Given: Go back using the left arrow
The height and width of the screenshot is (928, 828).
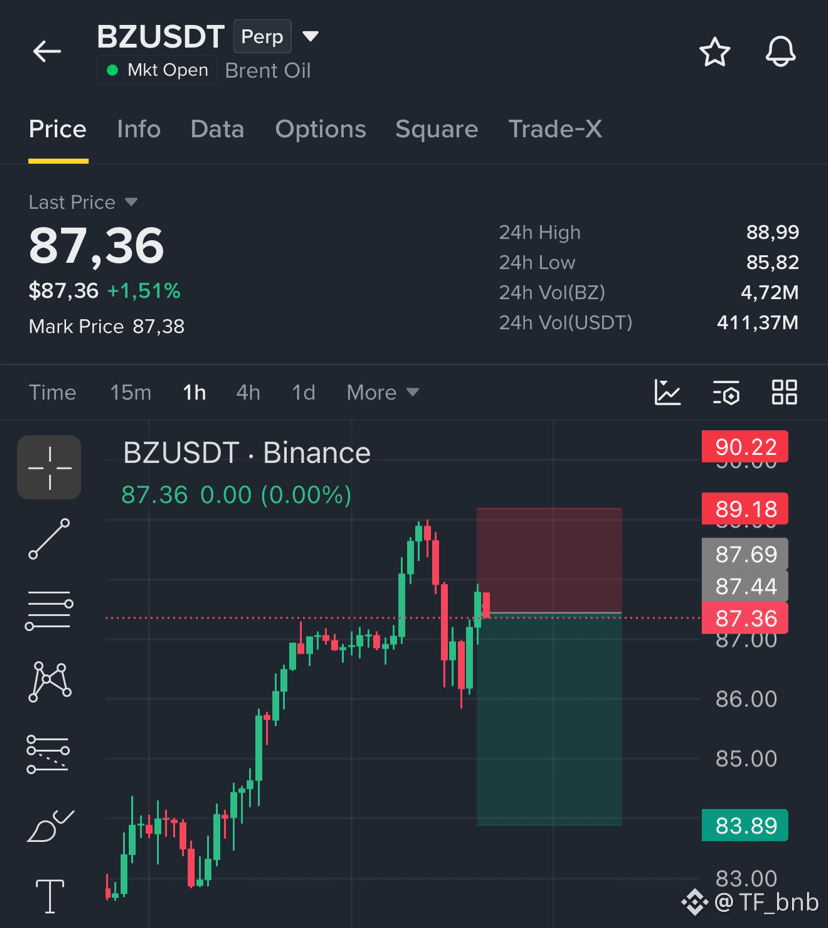Looking at the screenshot, I should [x=47, y=51].
